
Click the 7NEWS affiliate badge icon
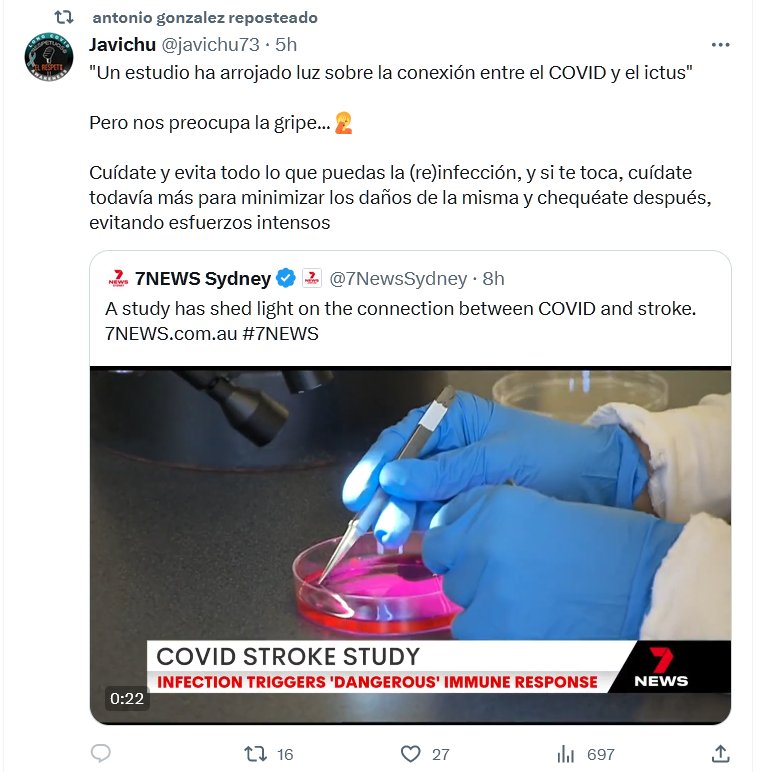pos(312,278)
